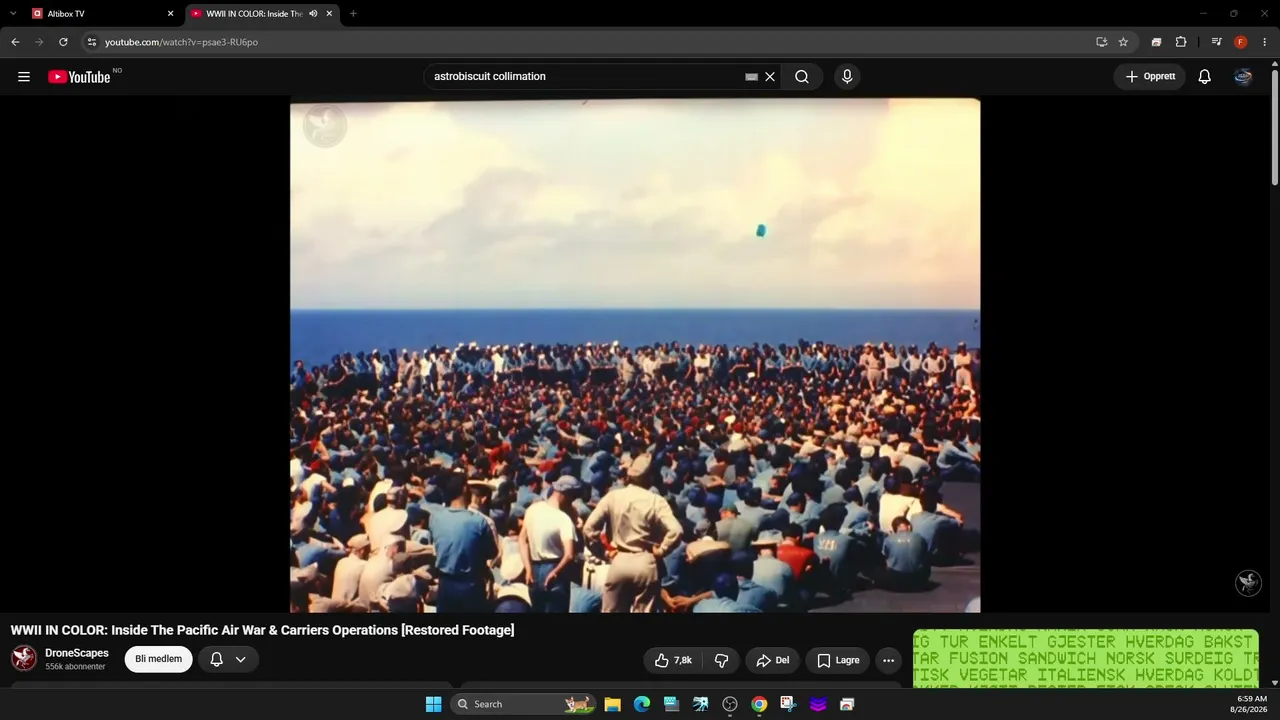Click the video player frame

point(635,355)
